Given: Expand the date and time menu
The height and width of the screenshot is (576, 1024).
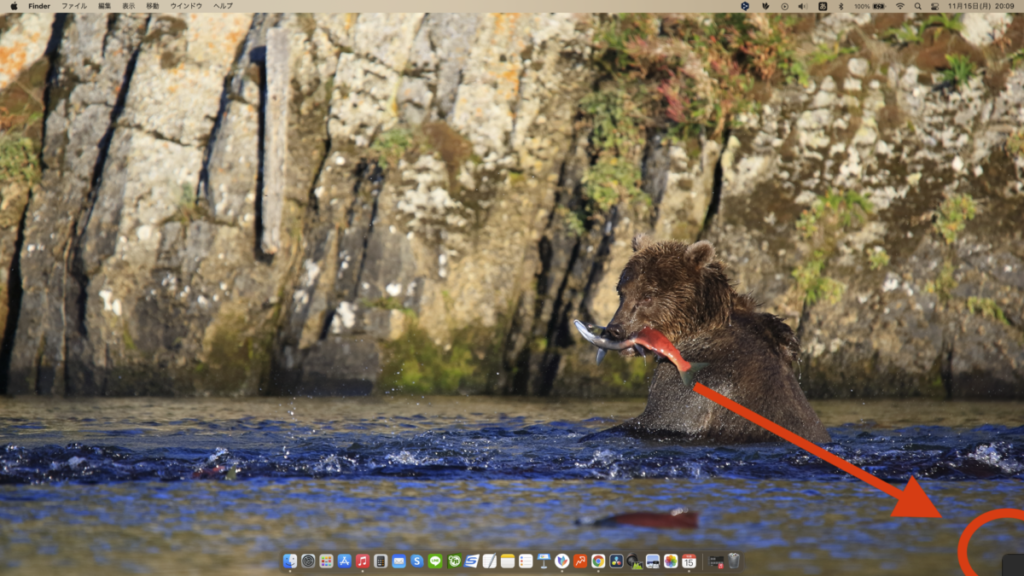Looking at the screenshot, I should click(980, 9).
